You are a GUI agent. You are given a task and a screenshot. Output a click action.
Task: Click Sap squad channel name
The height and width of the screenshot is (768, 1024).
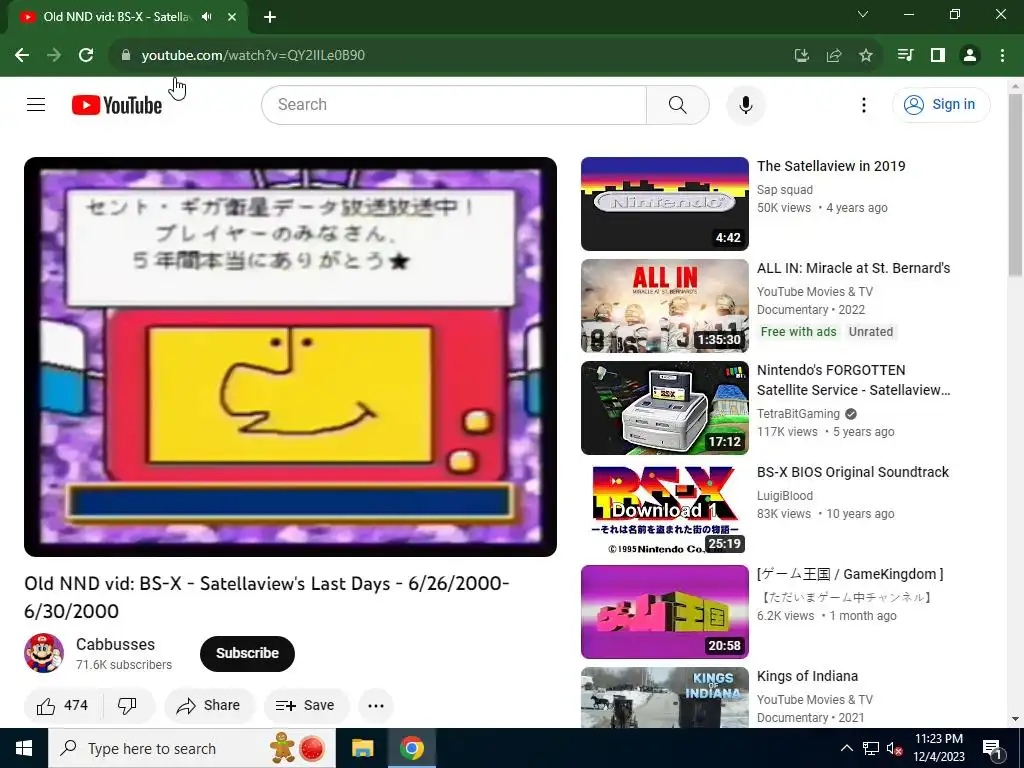tap(784, 189)
